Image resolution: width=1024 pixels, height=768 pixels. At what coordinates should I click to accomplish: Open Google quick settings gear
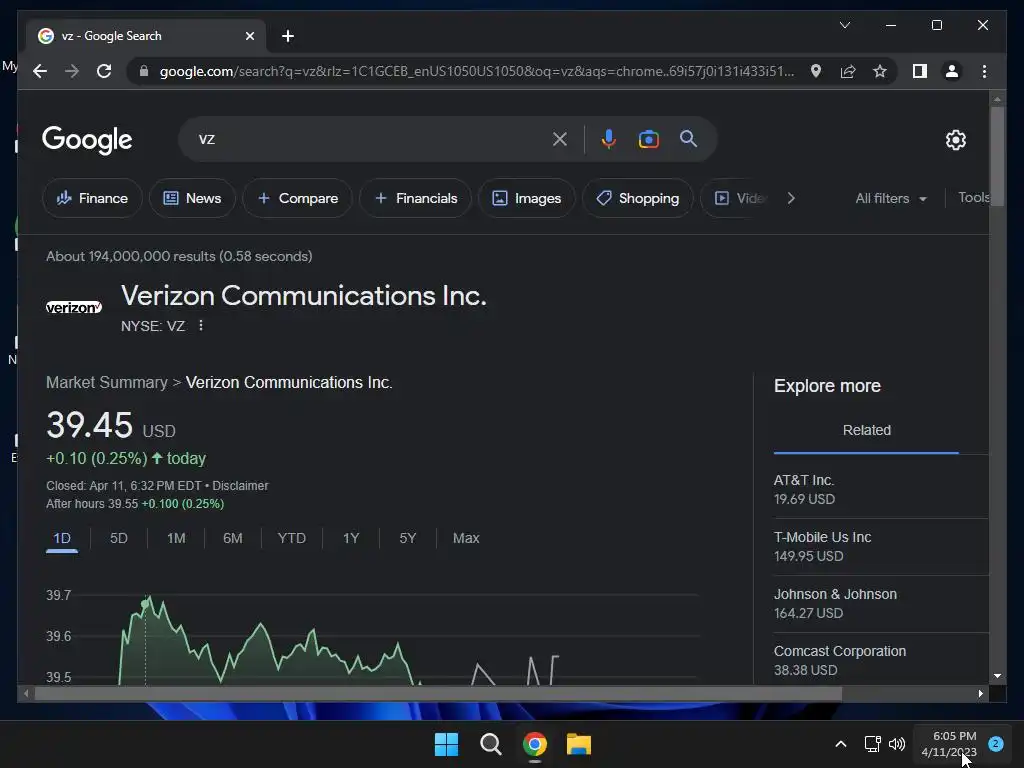tap(955, 140)
